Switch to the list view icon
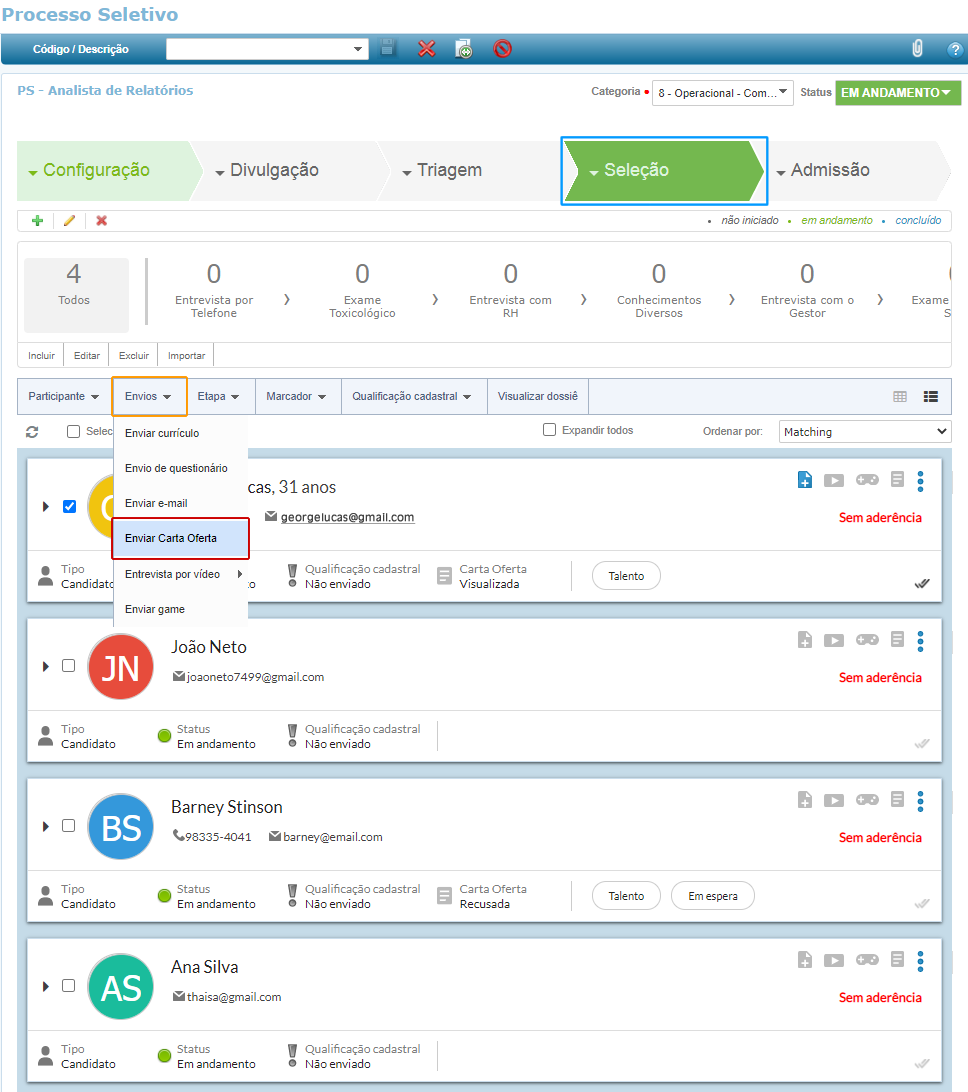This screenshot has height=1092, width=968. (x=931, y=397)
